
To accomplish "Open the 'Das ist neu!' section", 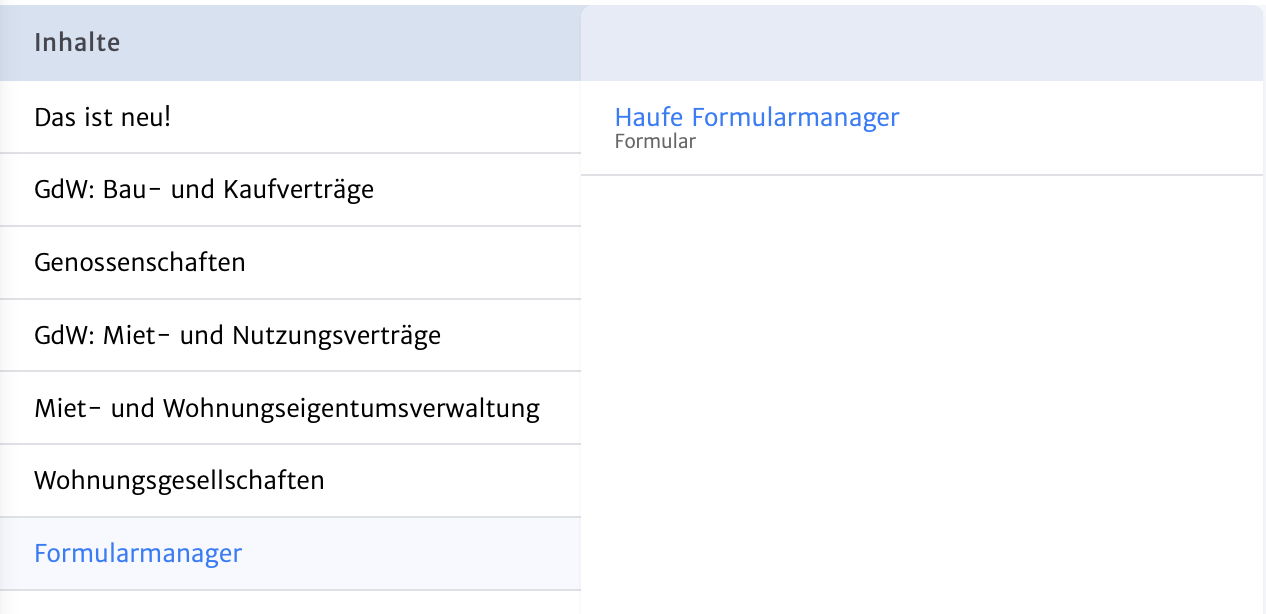I will coord(103,117).
